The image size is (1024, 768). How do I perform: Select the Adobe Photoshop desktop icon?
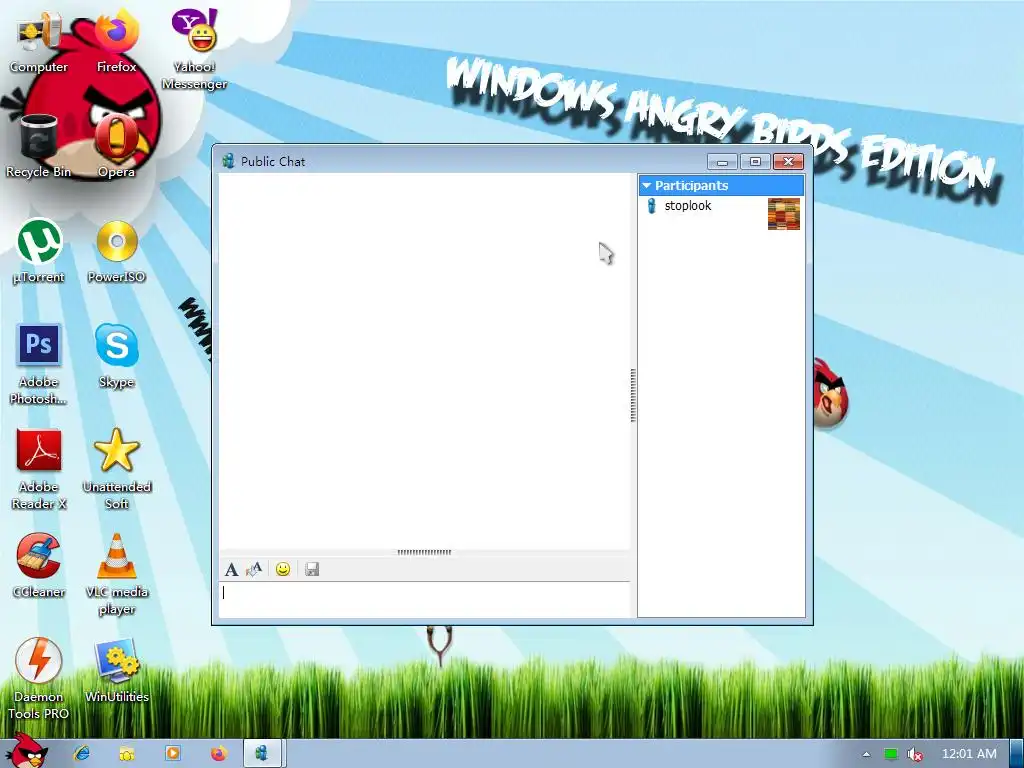(39, 364)
